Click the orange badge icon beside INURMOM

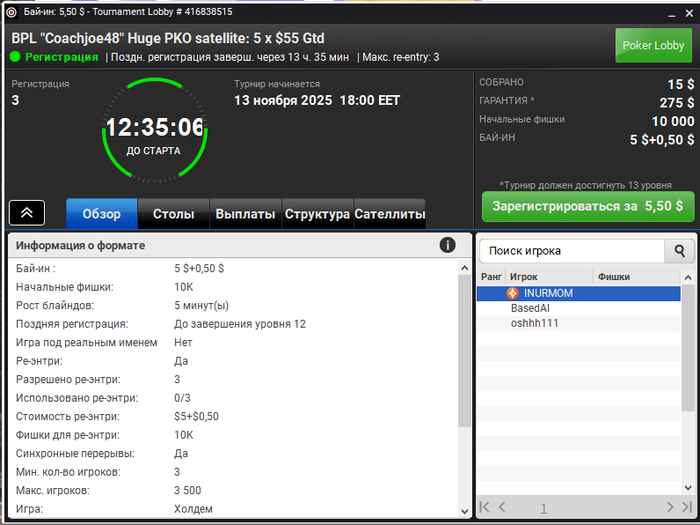[x=512, y=293]
